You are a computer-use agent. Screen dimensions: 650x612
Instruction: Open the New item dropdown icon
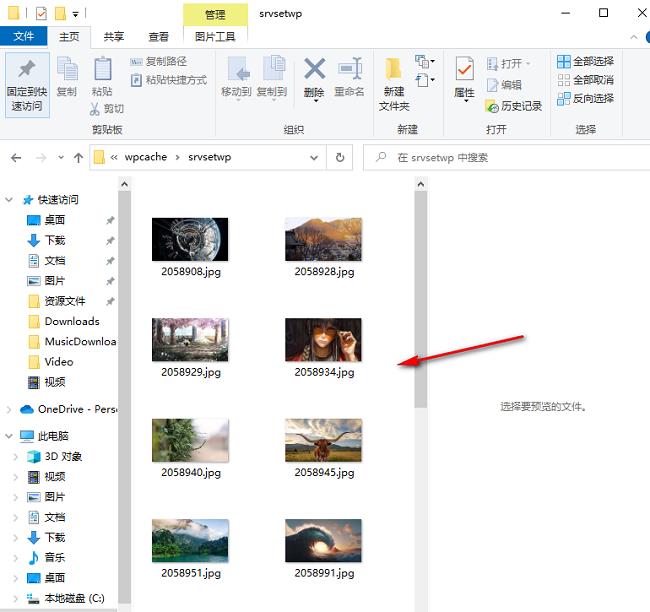click(424, 62)
